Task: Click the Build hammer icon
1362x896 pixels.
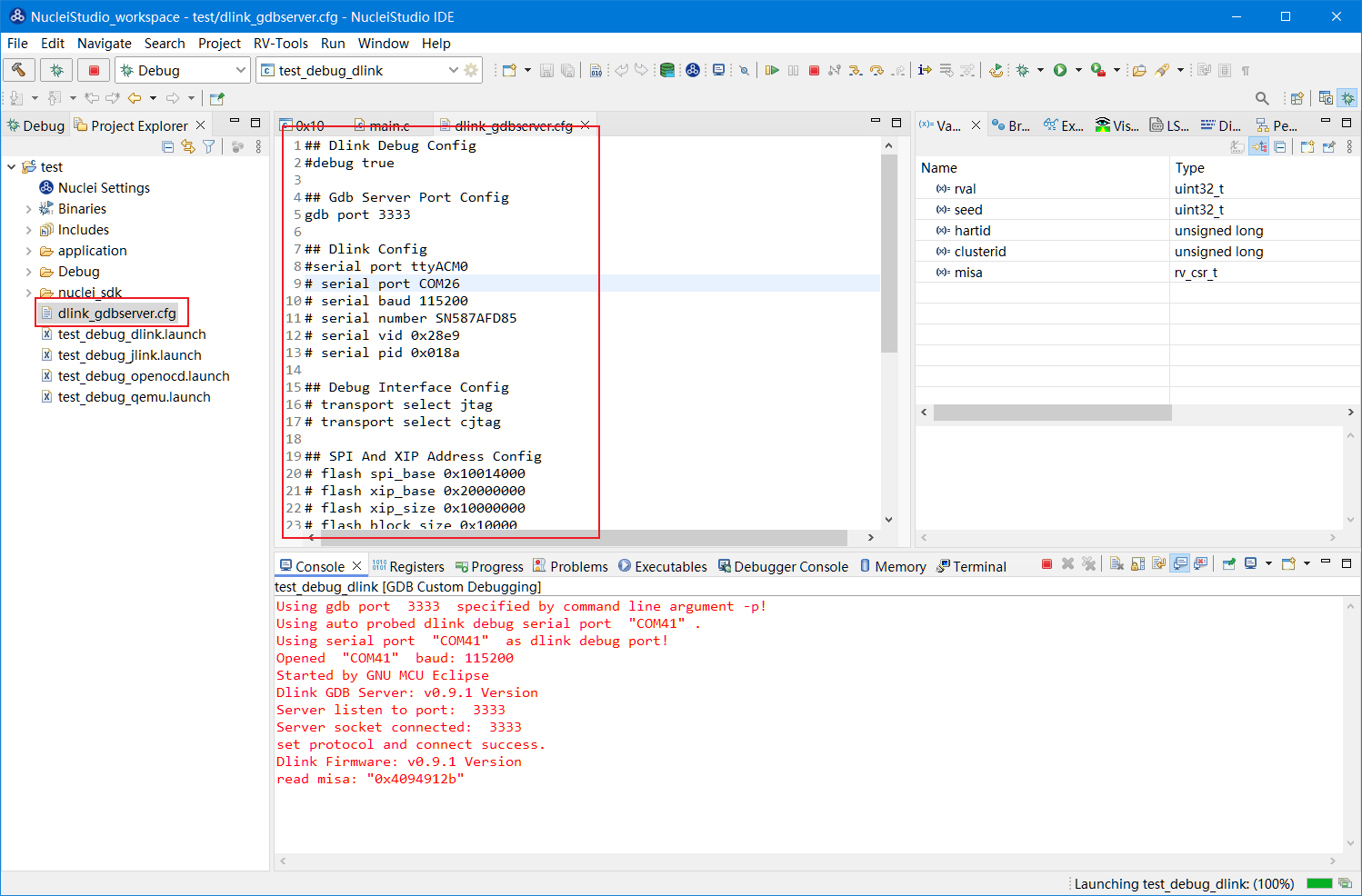Action: click(18, 70)
